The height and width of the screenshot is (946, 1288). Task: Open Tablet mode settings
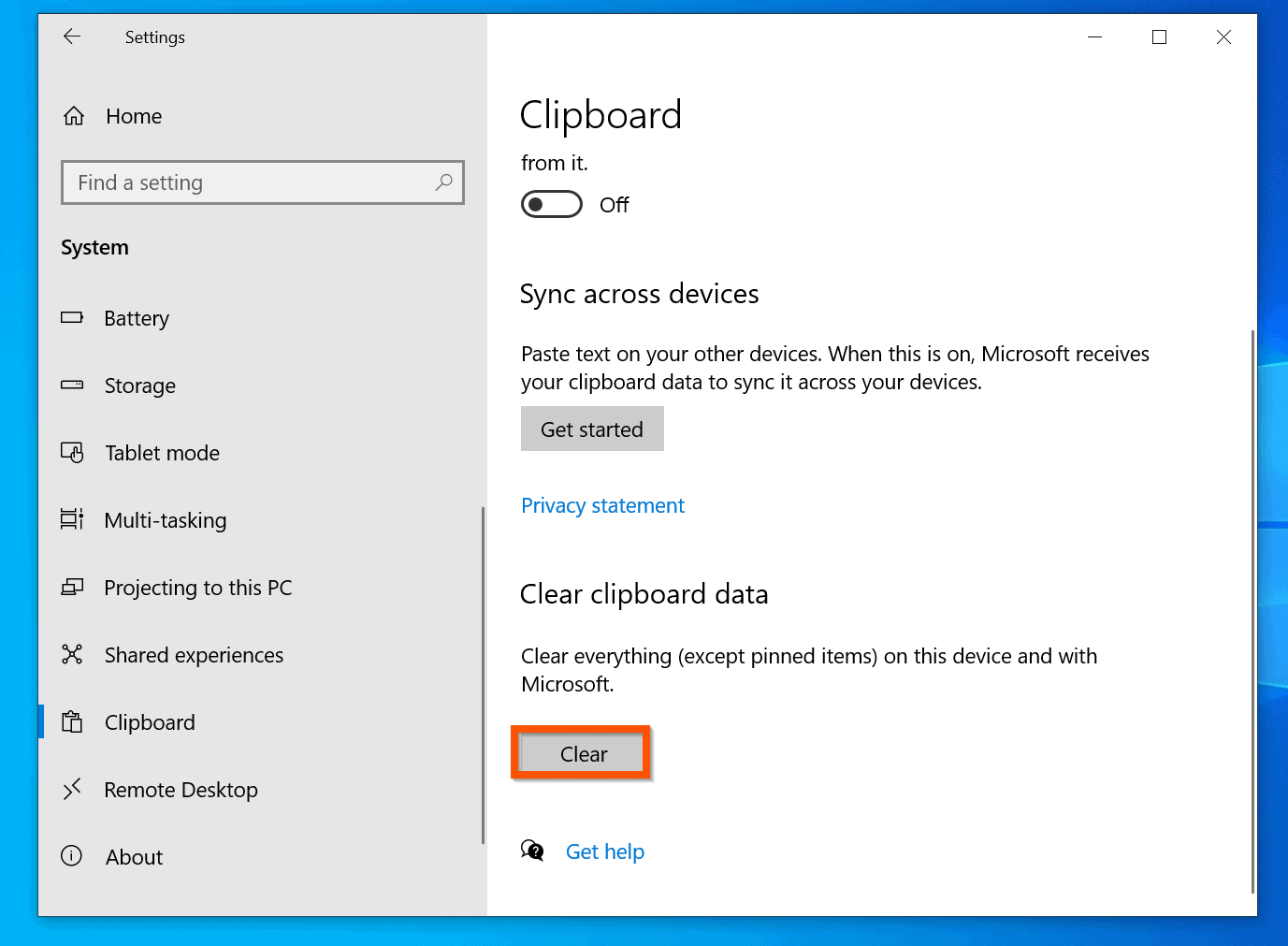[x=162, y=453]
